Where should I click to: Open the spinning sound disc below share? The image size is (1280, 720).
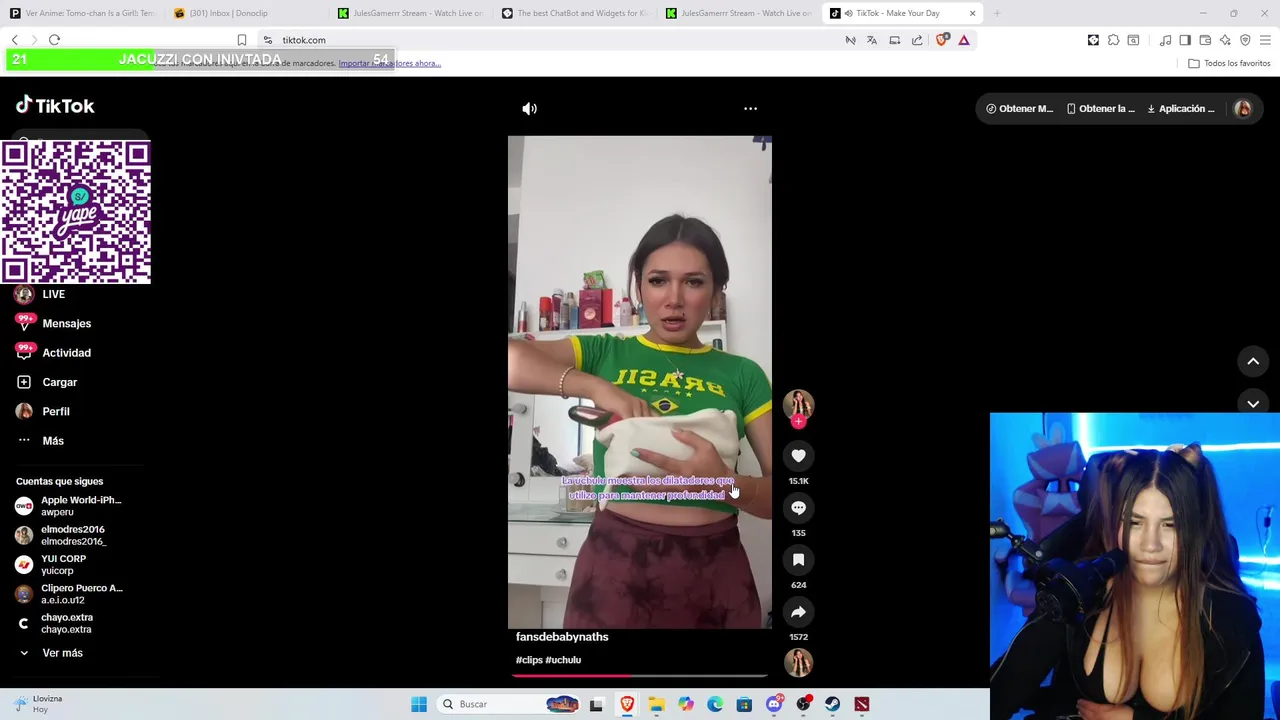pos(798,662)
